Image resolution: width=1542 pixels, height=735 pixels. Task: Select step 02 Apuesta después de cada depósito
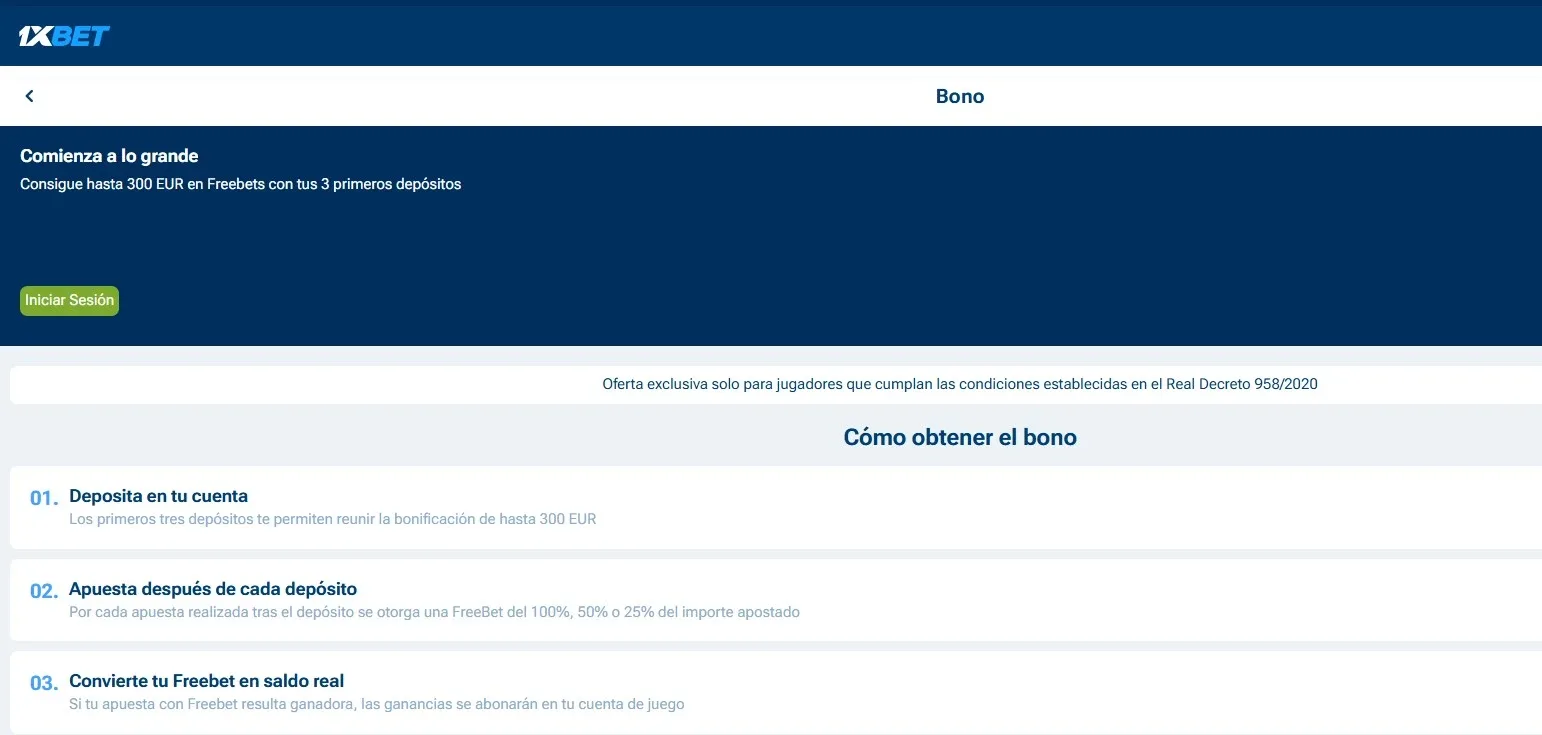tap(776, 600)
